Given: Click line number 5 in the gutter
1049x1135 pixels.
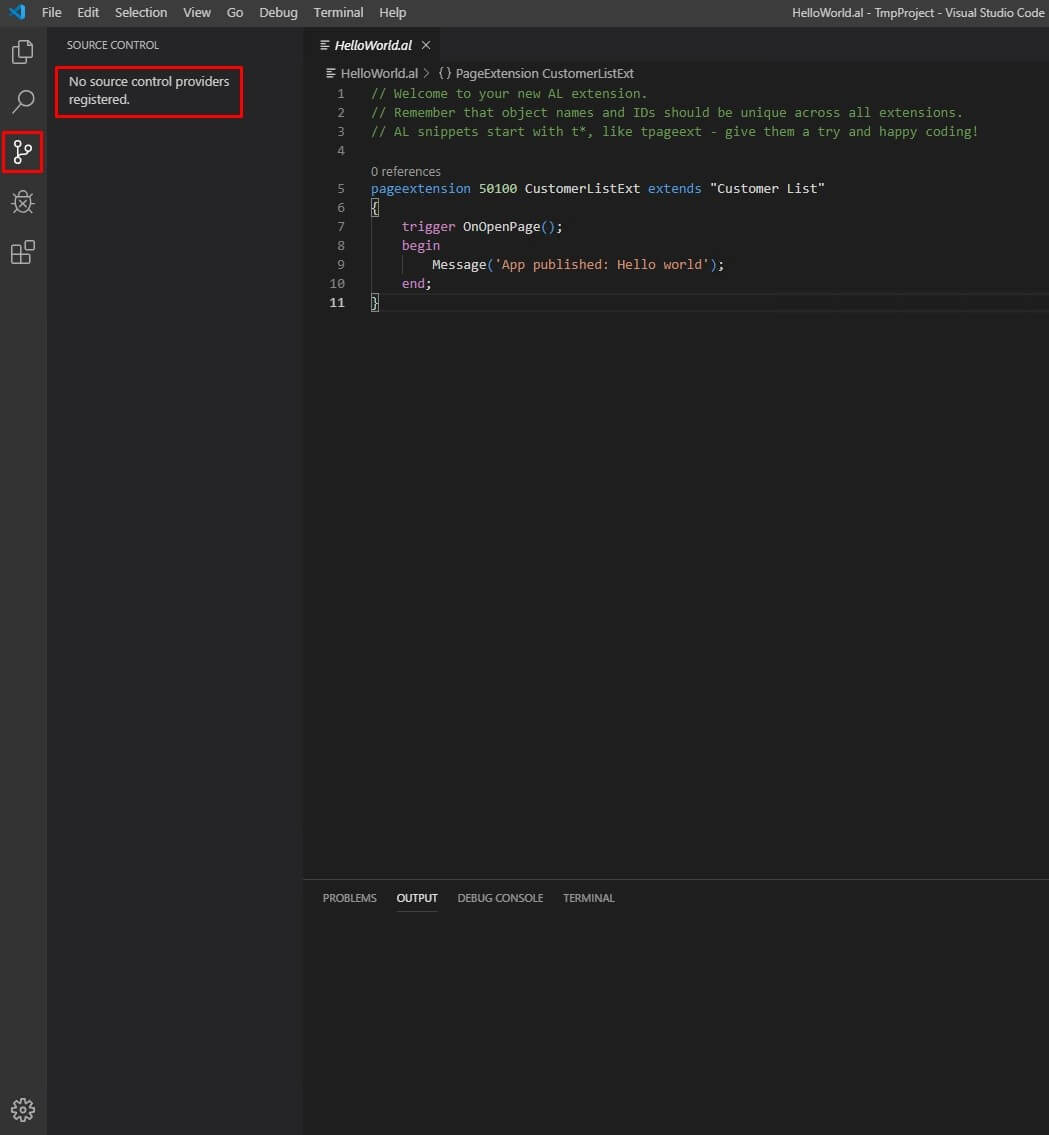Looking at the screenshot, I should 341,188.
